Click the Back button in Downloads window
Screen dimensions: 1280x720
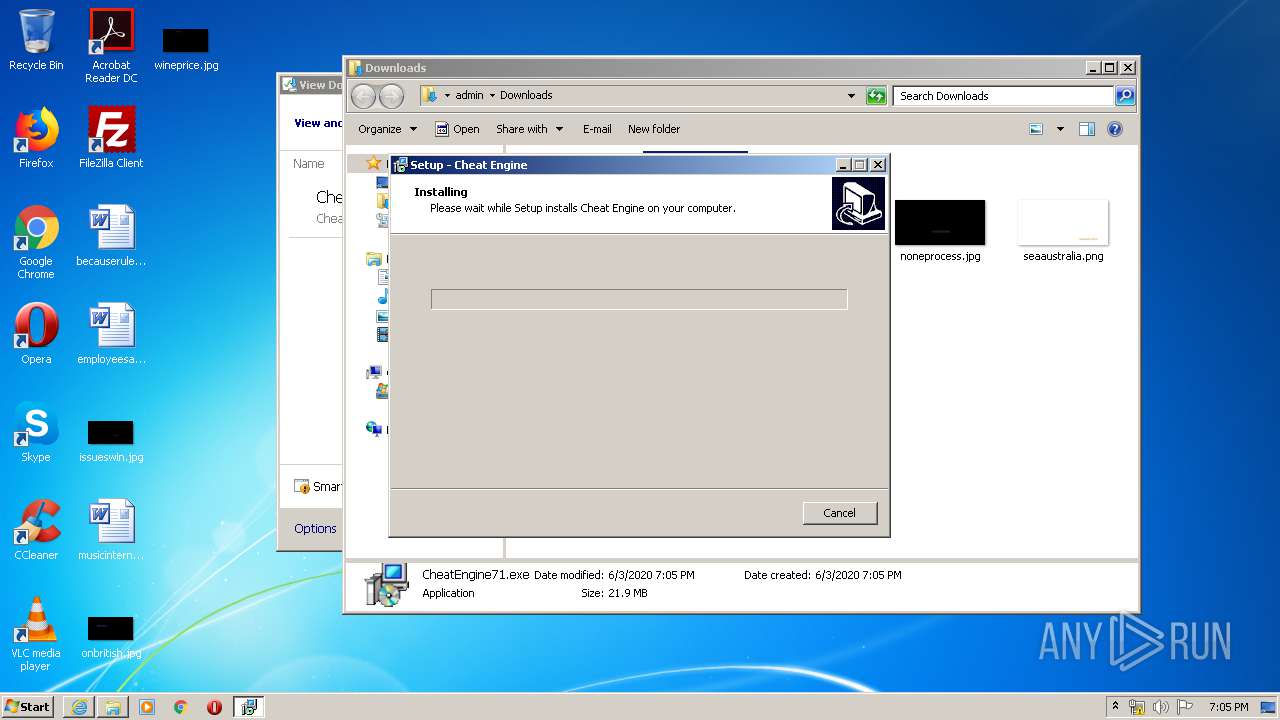point(363,96)
